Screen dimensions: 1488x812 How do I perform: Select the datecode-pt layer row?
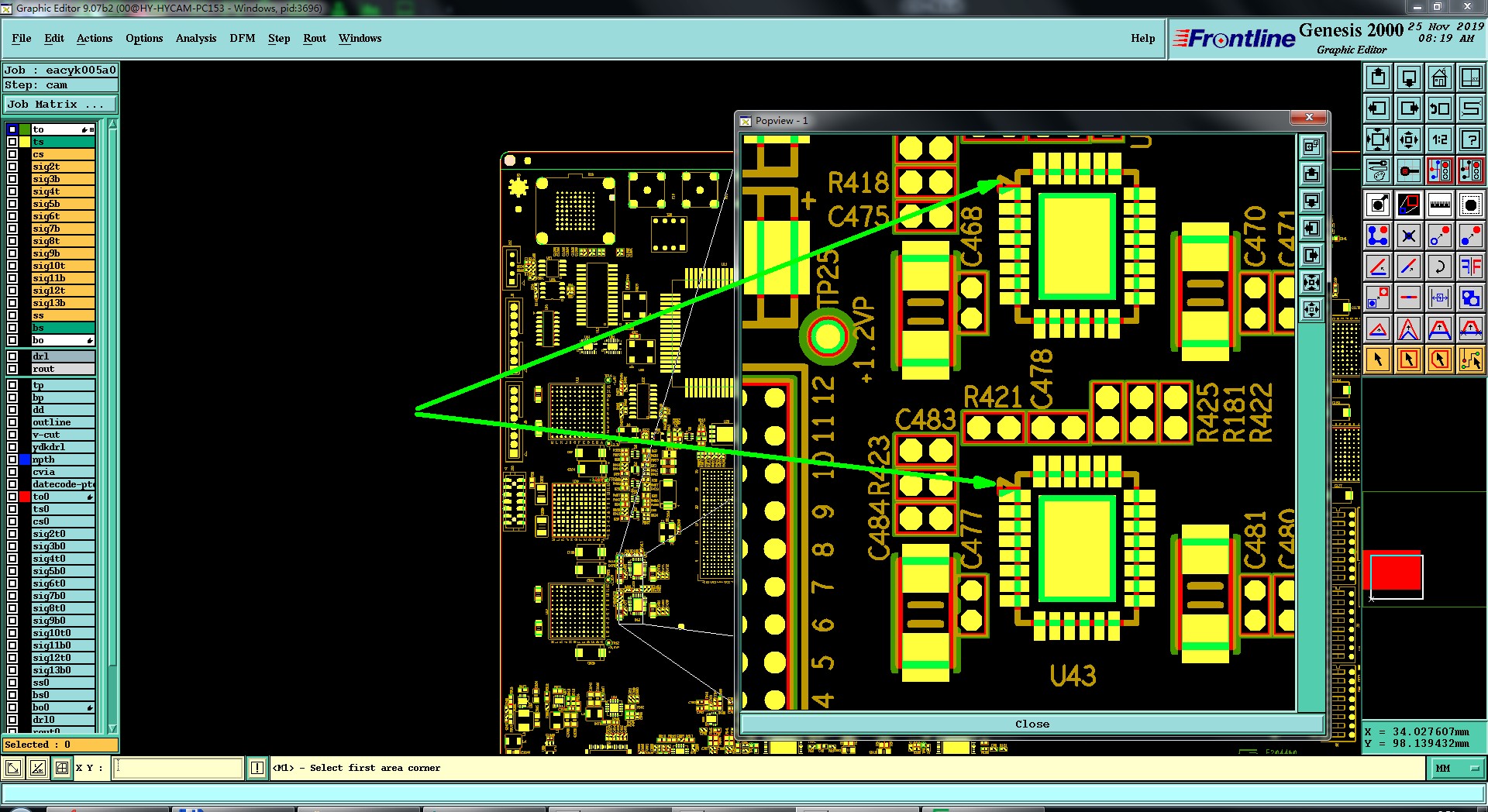[x=64, y=484]
